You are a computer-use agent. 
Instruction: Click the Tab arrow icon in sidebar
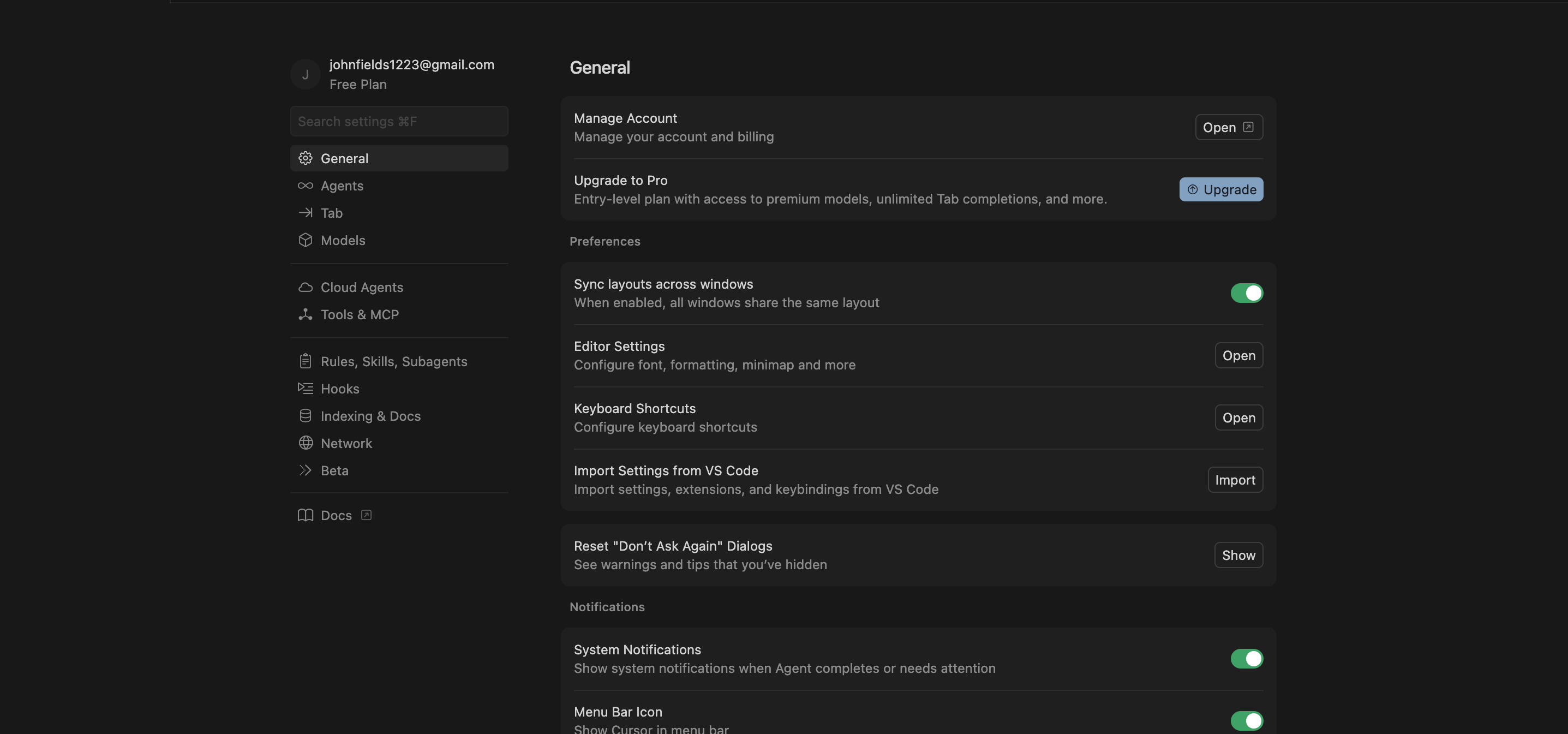point(305,213)
